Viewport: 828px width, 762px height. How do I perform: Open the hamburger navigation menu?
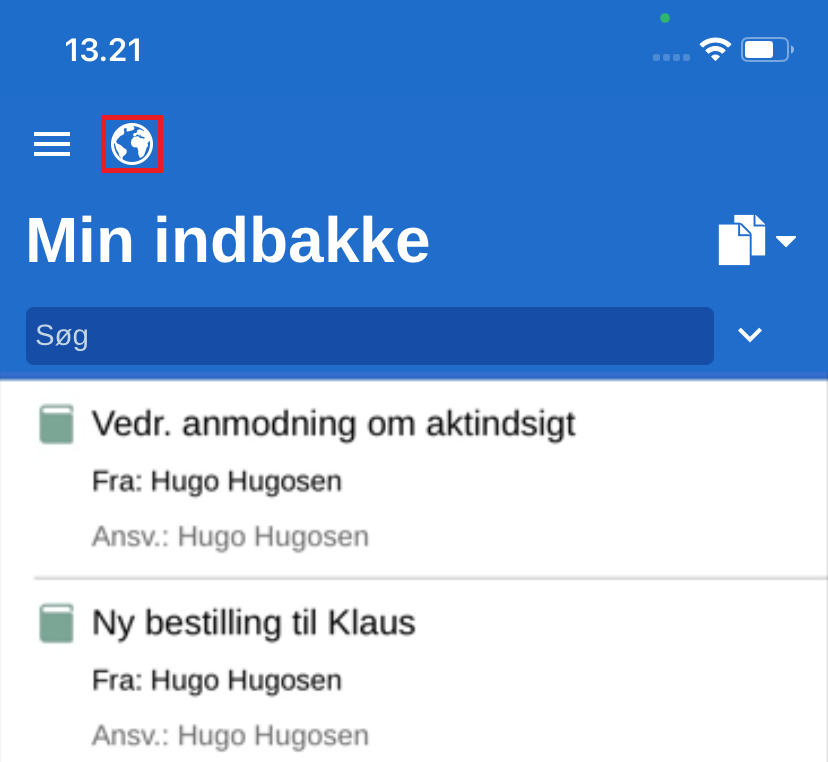click(x=52, y=145)
